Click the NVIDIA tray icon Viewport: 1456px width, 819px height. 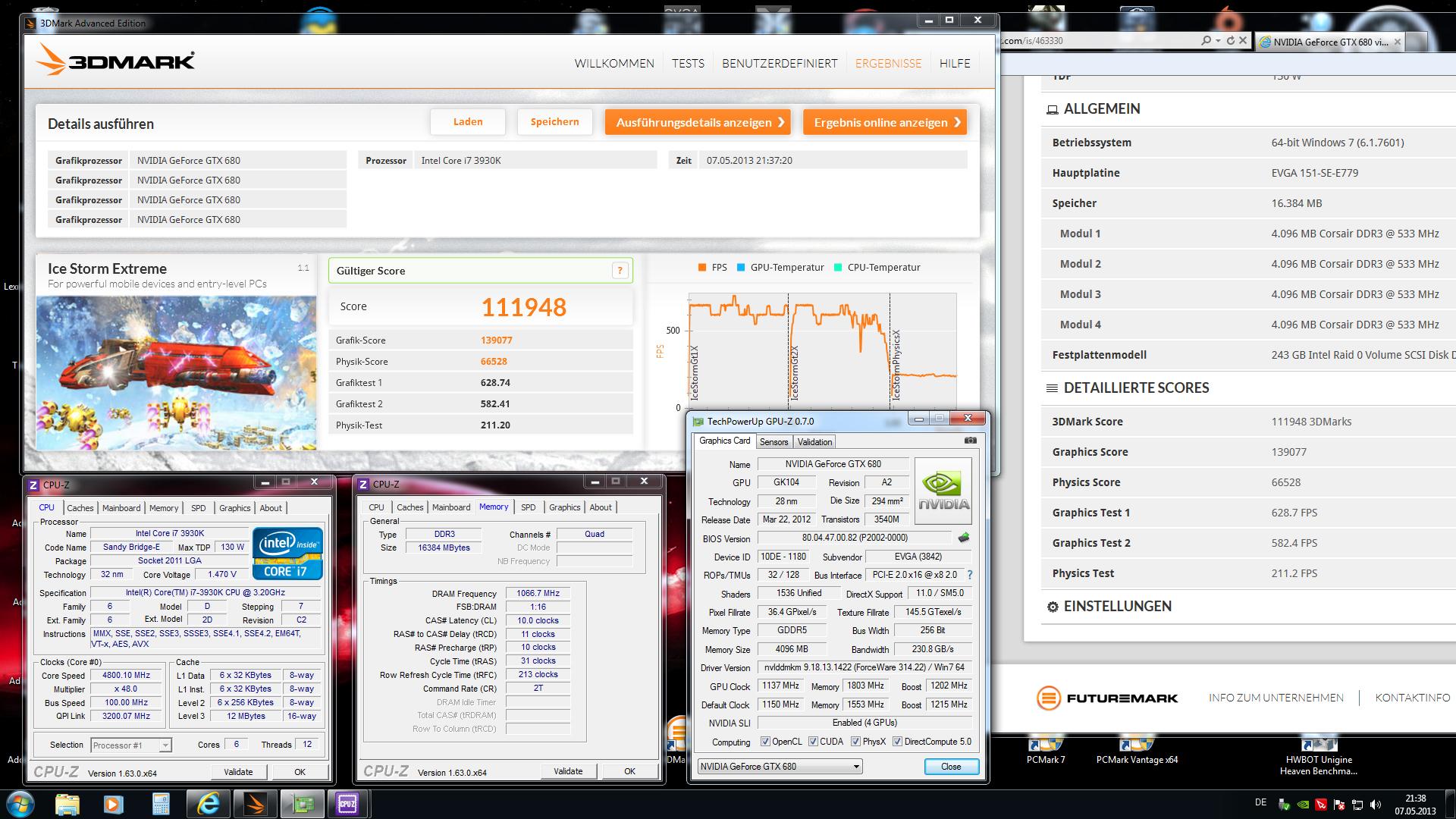point(1303,805)
